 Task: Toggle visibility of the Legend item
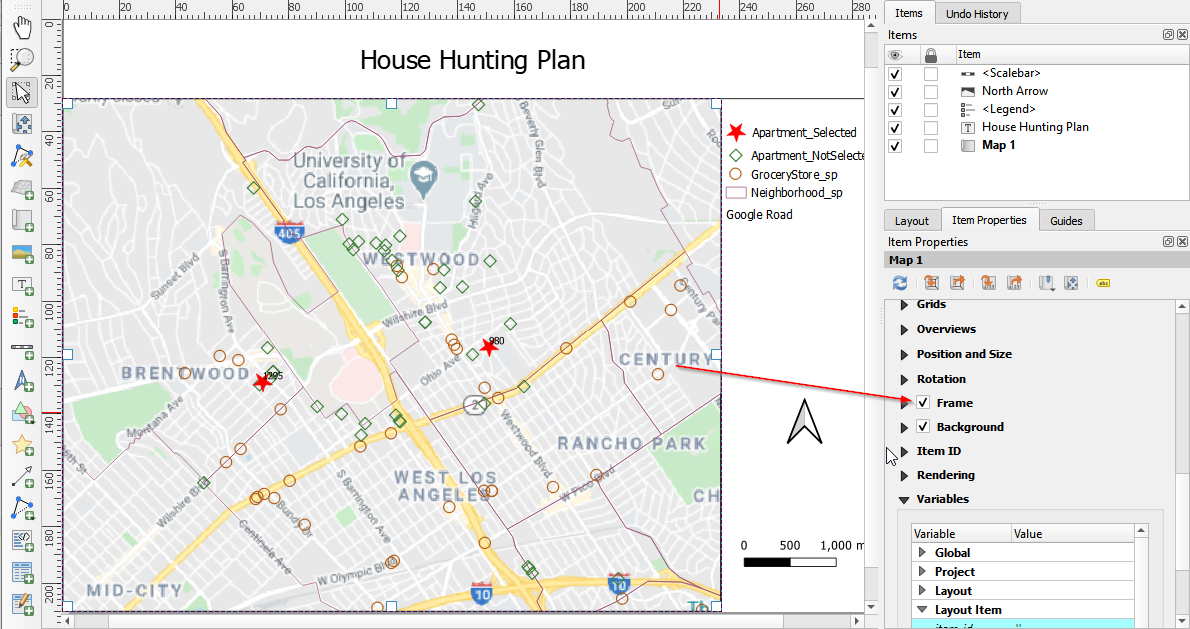click(x=896, y=110)
